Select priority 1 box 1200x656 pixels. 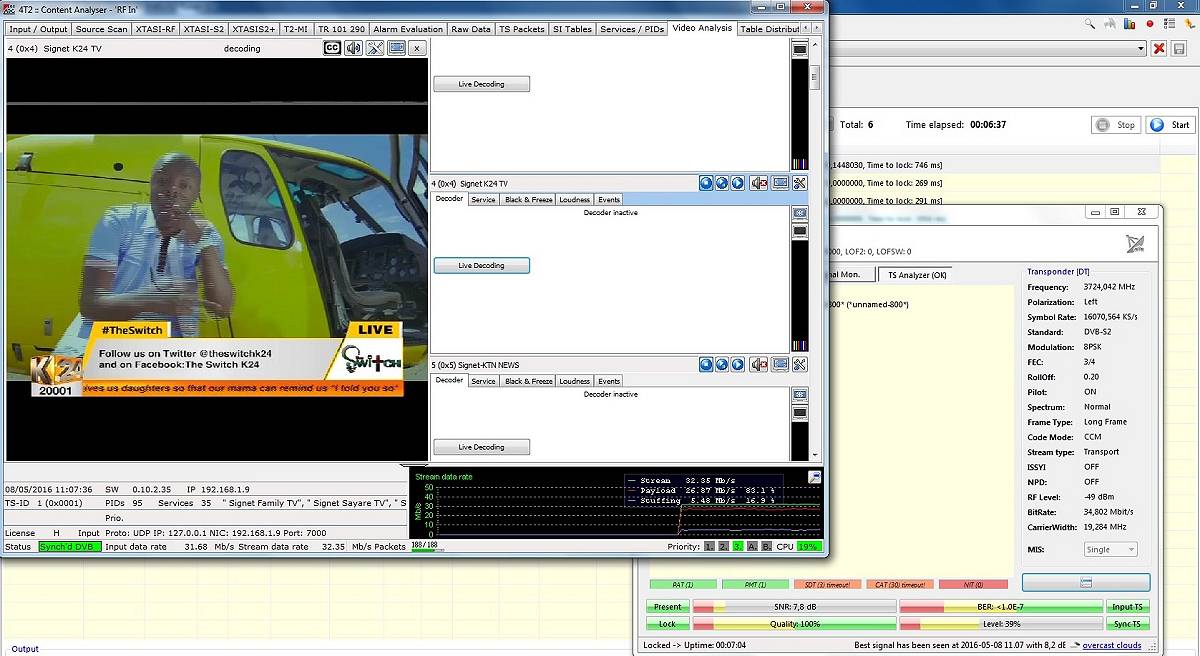pos(708,547)
